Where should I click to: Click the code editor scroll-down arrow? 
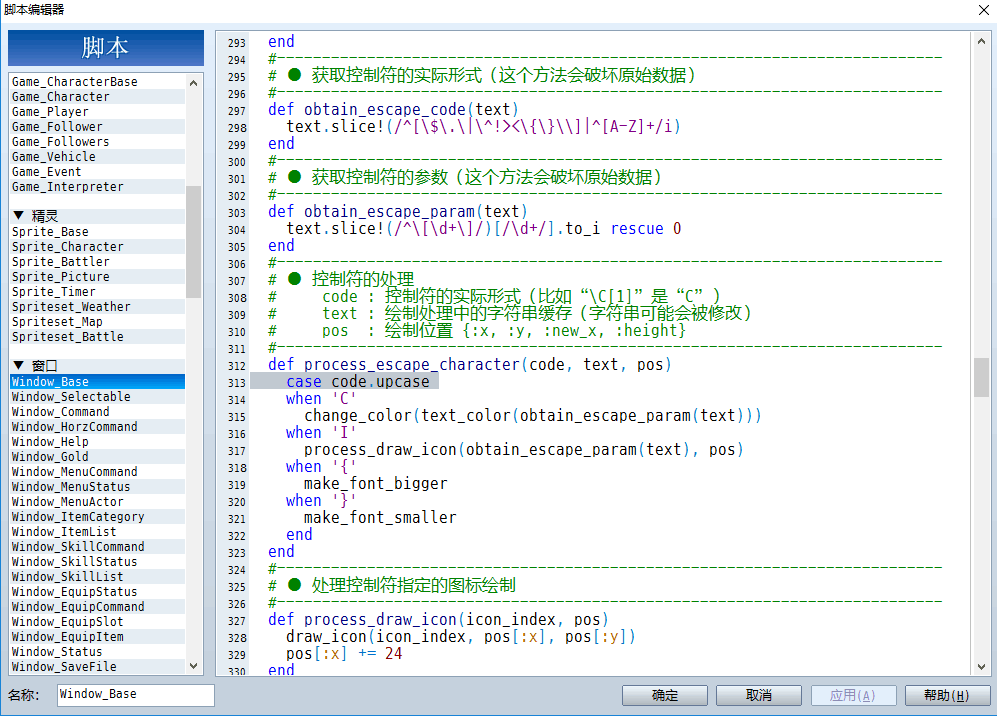981,667
